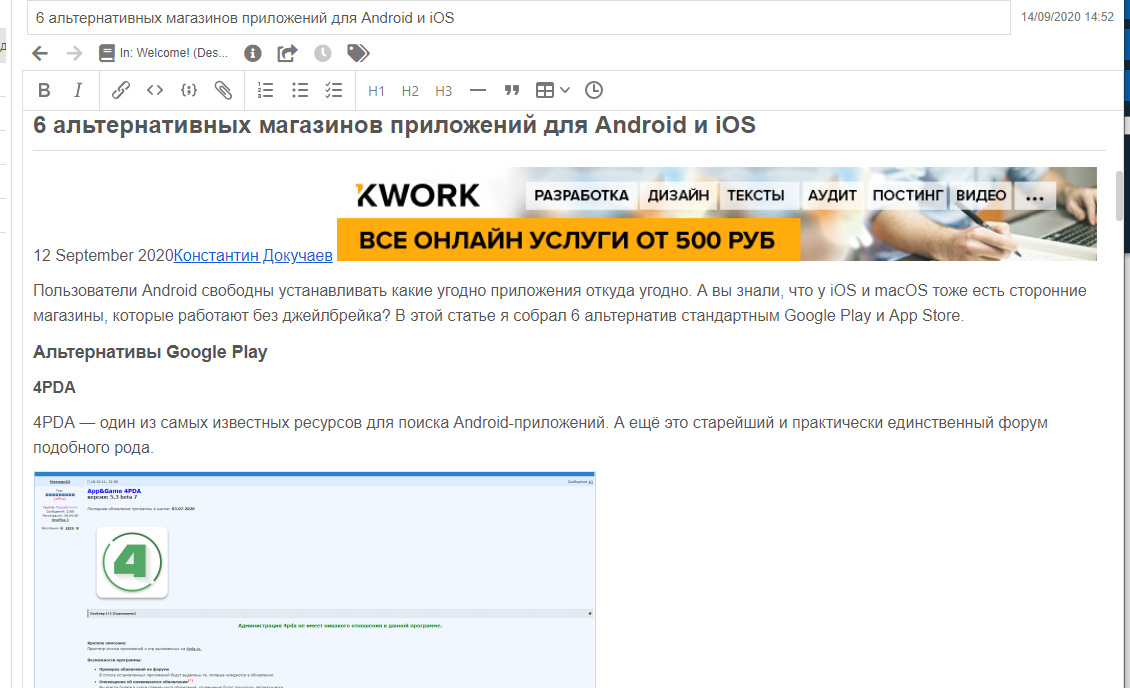Apply inline code formatting
This screenshot has width=1130, height=688.
[x=155, y=91]
